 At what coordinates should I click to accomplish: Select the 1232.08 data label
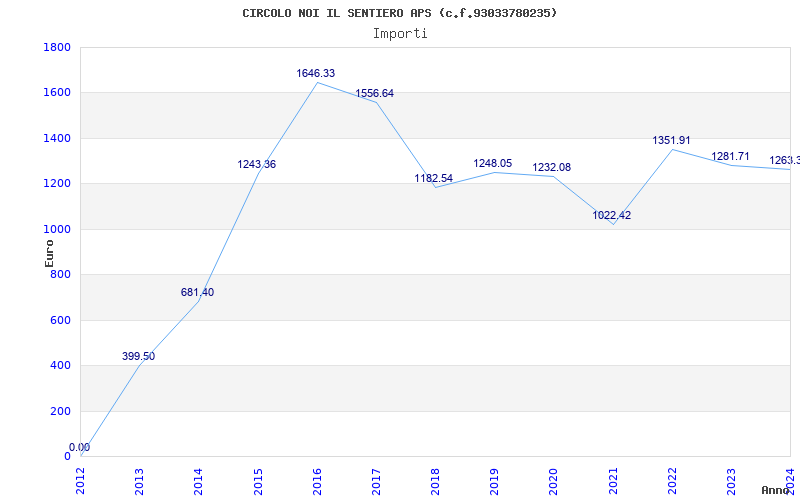pyautogui.click(x=551, y=168)
